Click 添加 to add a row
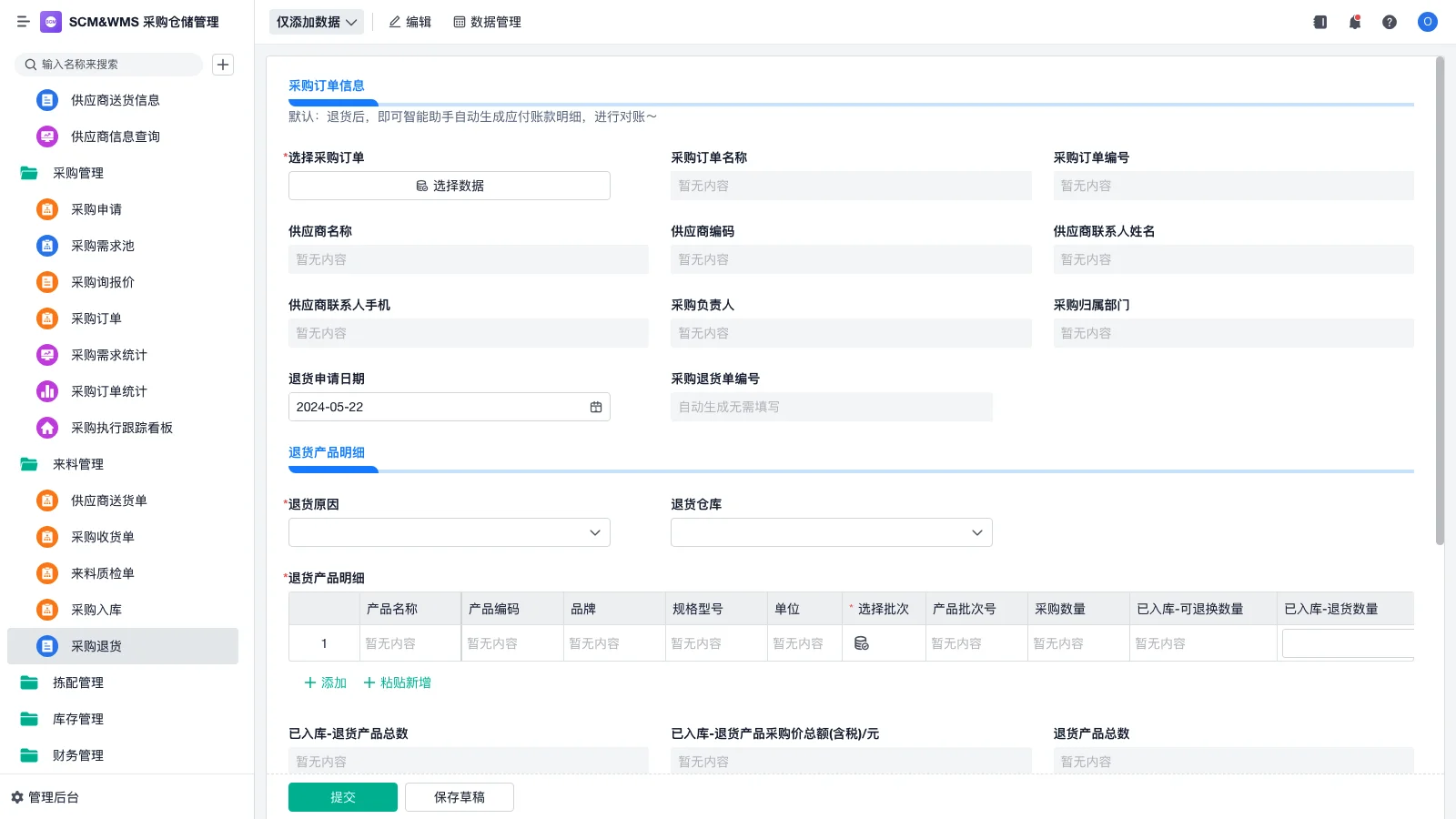1456x819 pixels. (325, 682)
